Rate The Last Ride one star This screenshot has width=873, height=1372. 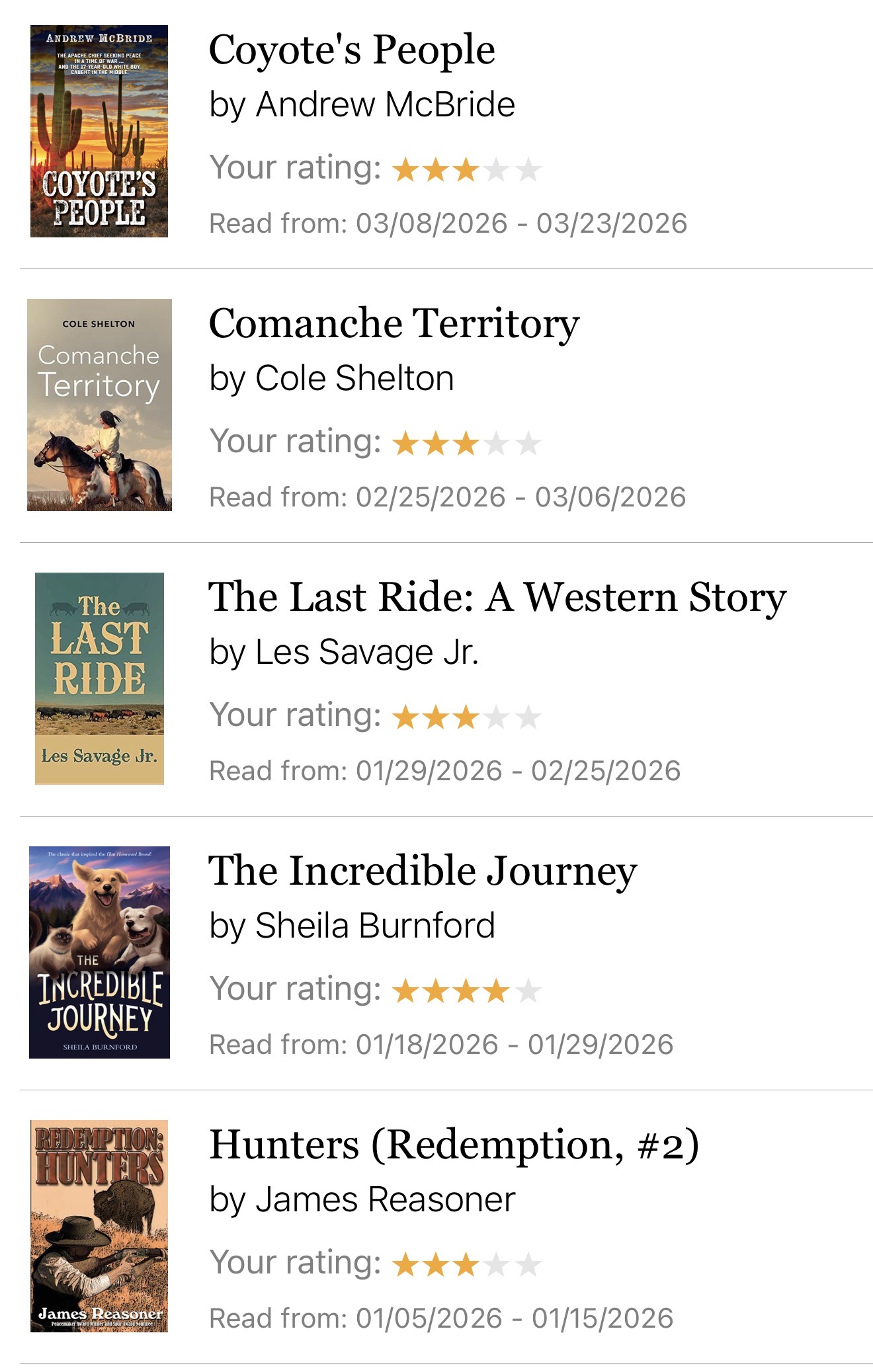click(404, 717)
